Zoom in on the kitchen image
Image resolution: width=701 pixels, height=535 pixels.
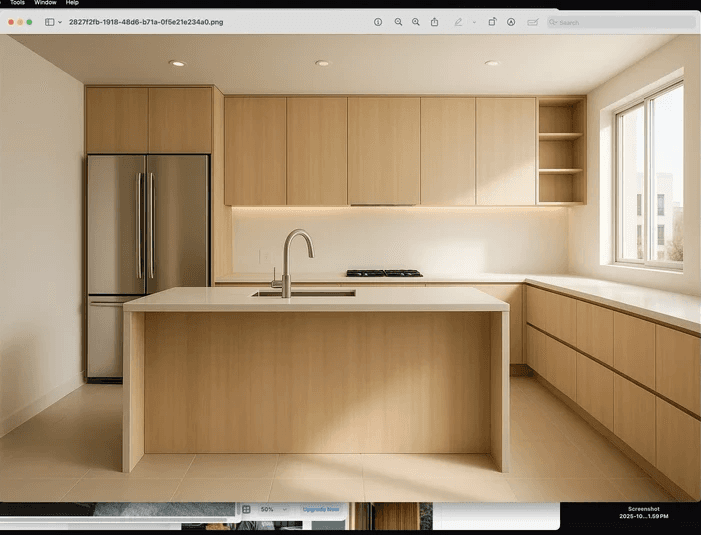point(416,22)
